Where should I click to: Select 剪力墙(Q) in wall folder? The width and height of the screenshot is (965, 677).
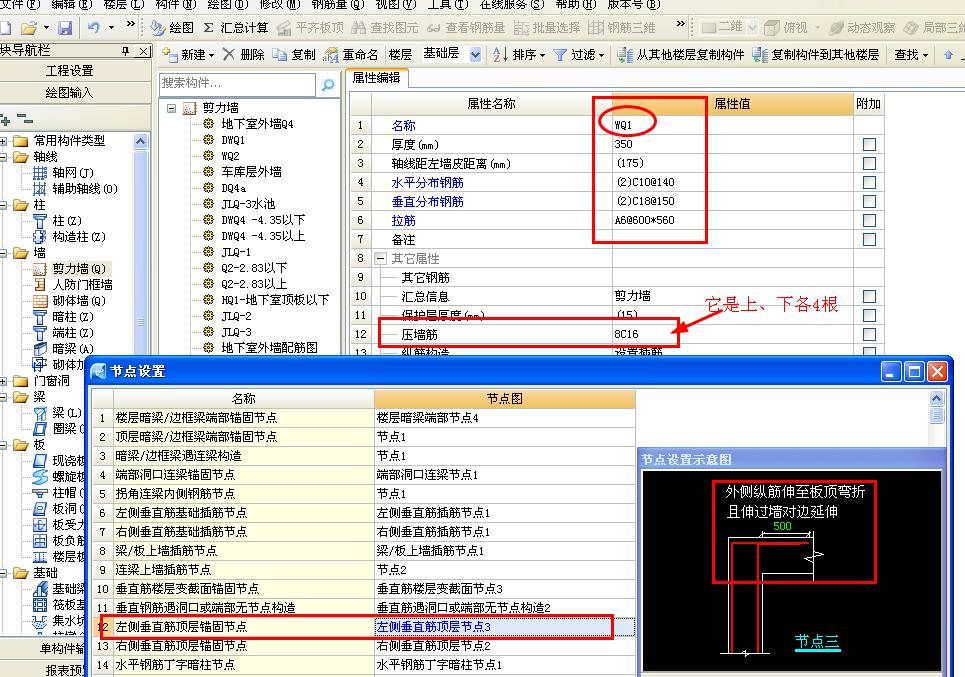(x=78, y=268)
